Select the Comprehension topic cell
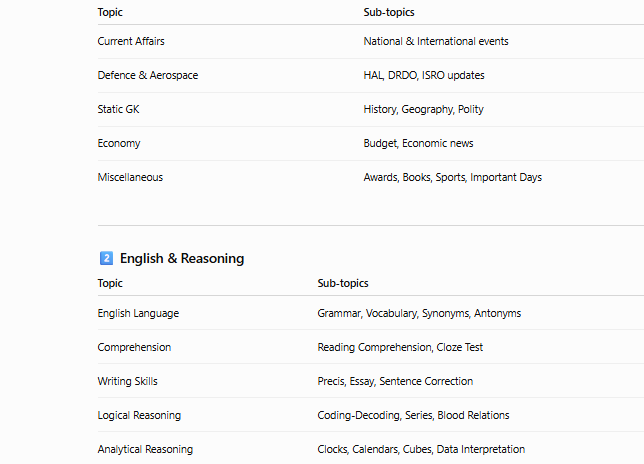 tap(134, 347)
